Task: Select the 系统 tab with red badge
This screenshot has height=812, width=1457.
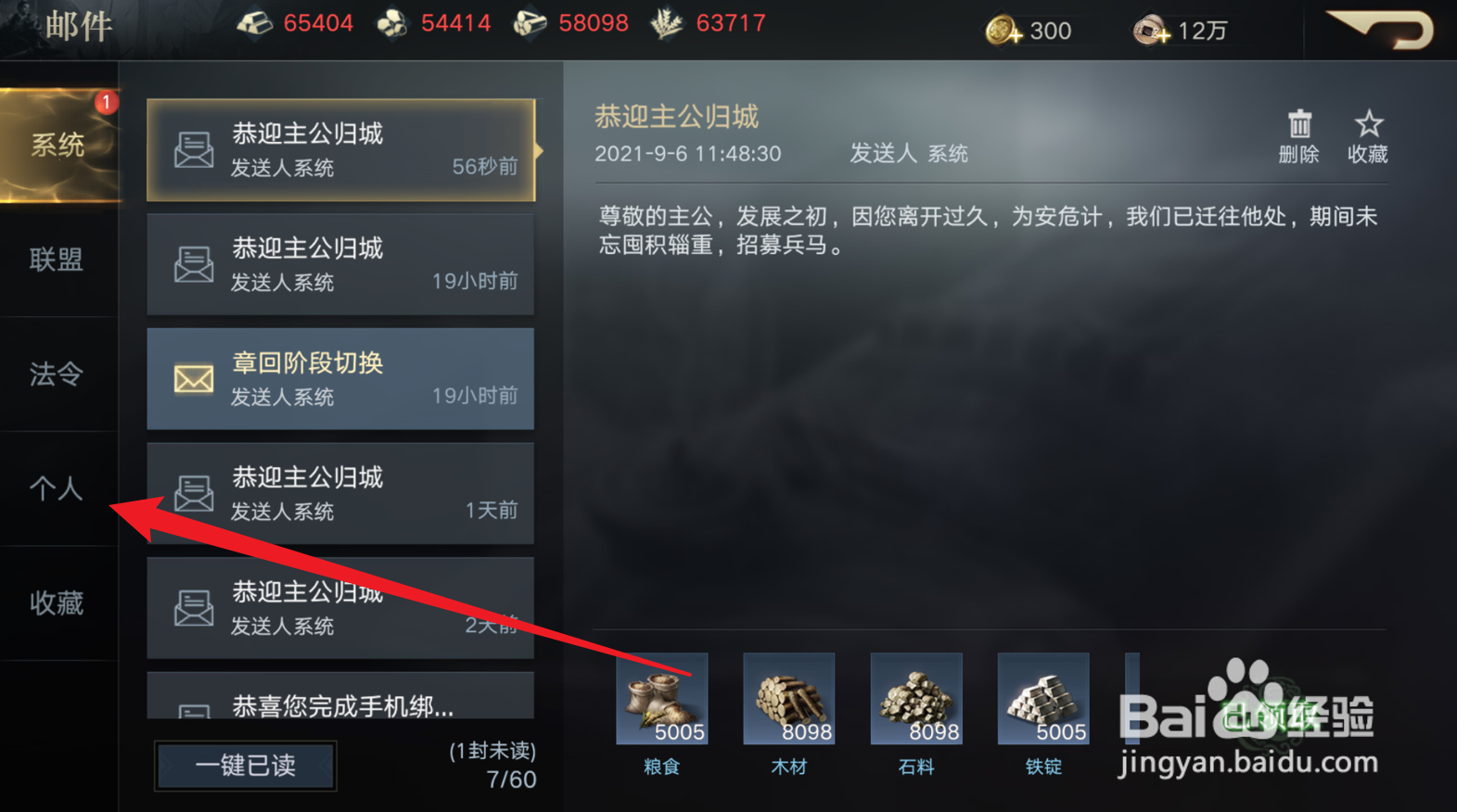Action: click(59, 145)
